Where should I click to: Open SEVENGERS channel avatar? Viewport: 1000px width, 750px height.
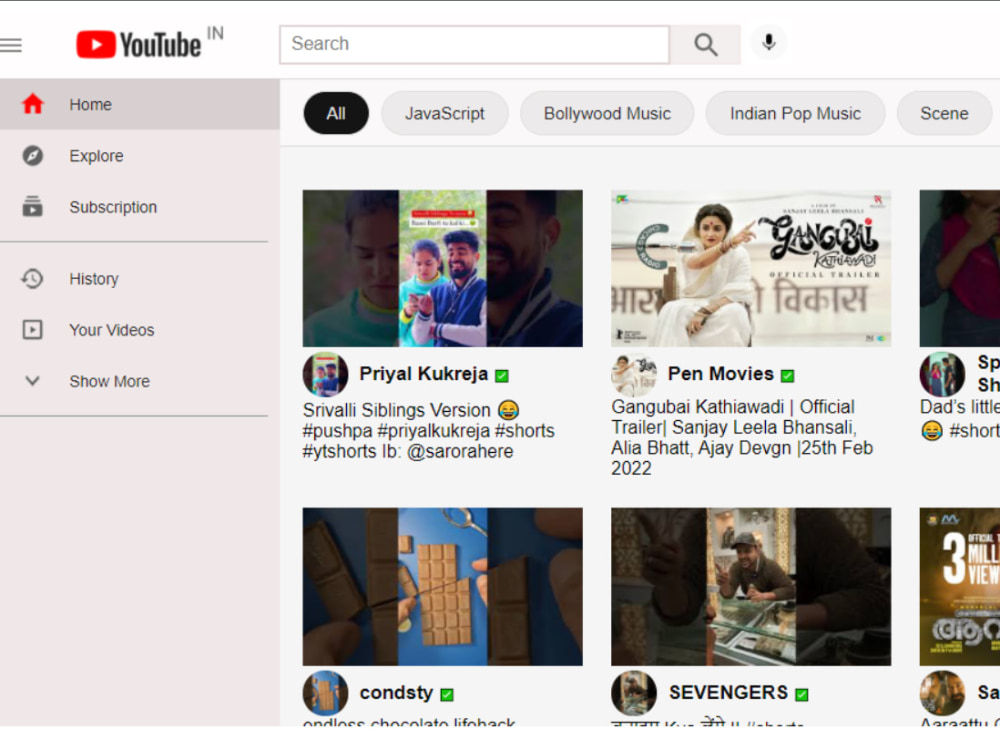click(x=634, y=693)
